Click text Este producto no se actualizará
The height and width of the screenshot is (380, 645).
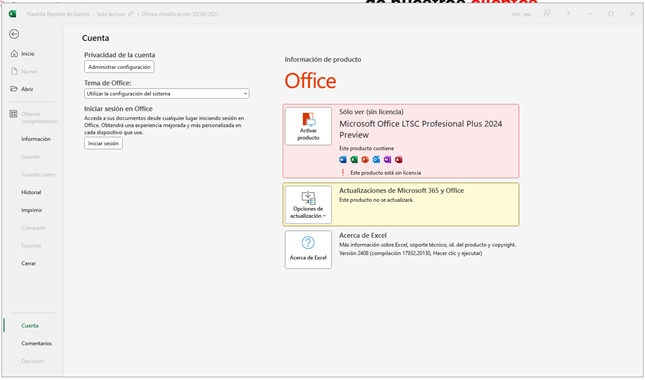(x=376, y=200)
